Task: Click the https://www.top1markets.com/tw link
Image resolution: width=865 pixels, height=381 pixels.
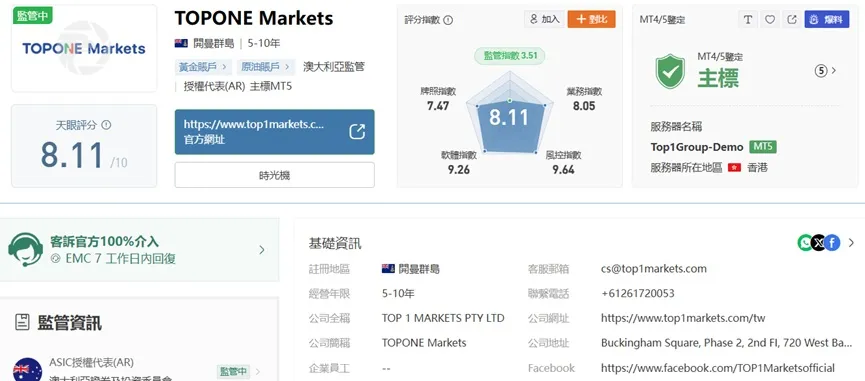Action: click(x=683, y=318)
